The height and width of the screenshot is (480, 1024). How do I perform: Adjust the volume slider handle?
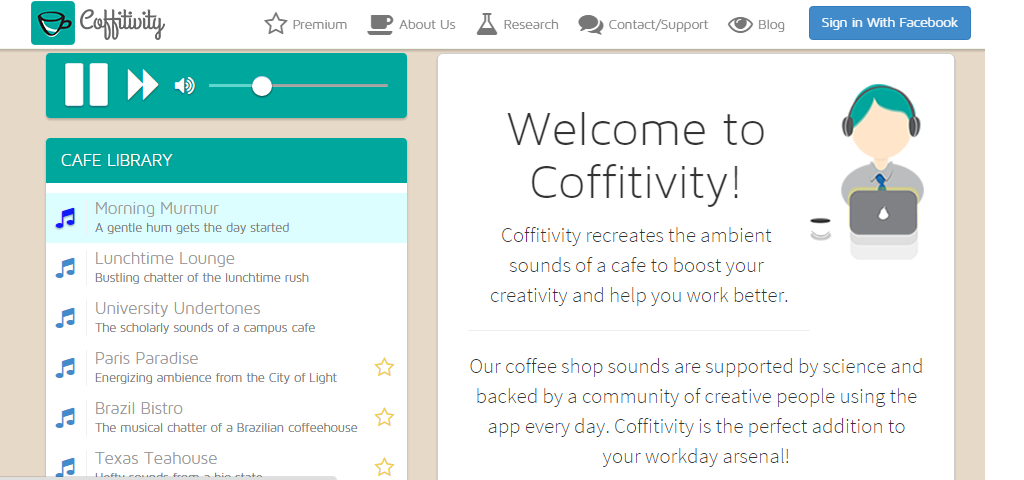[262, 86]
